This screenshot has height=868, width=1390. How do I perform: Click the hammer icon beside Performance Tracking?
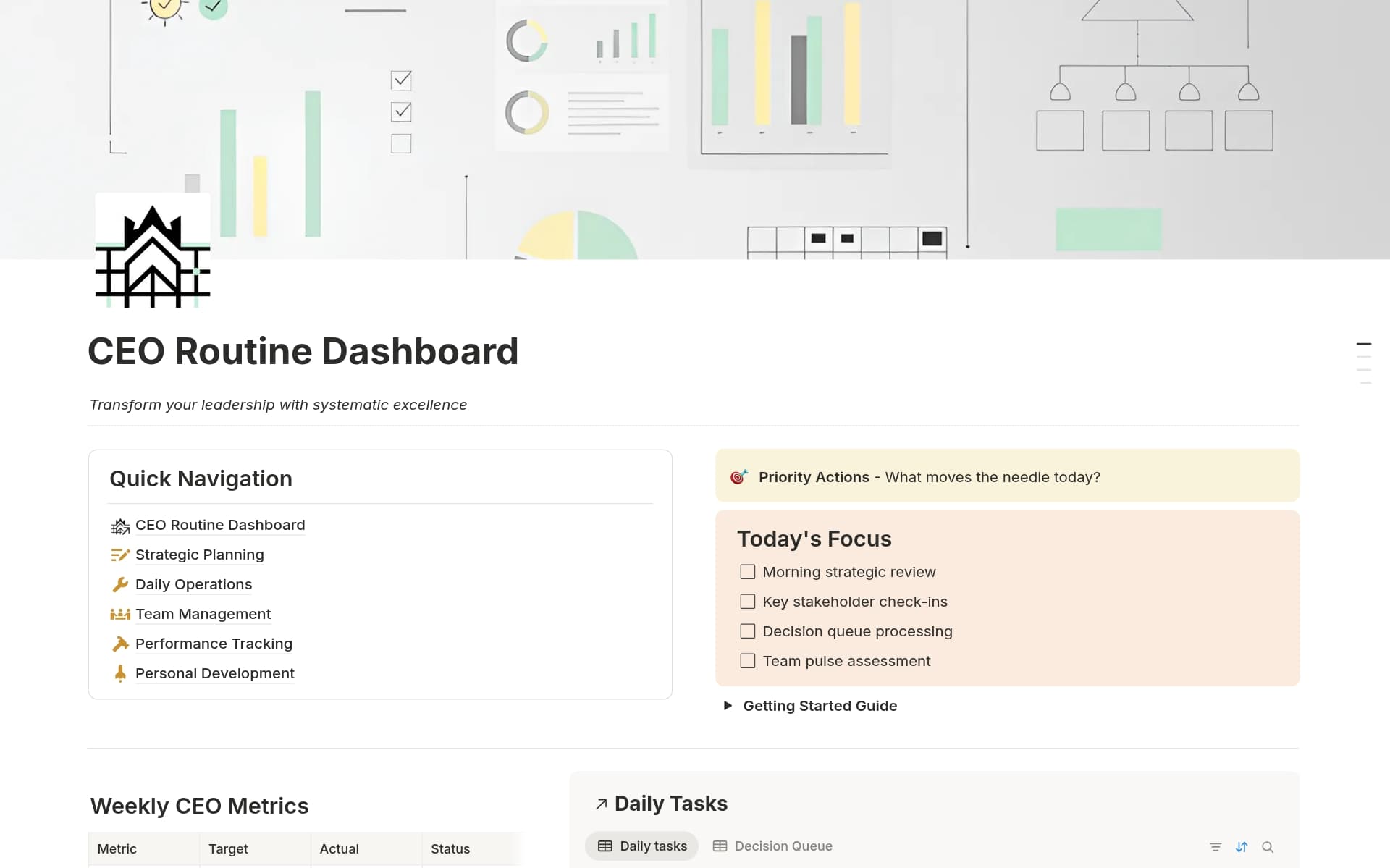120,644
